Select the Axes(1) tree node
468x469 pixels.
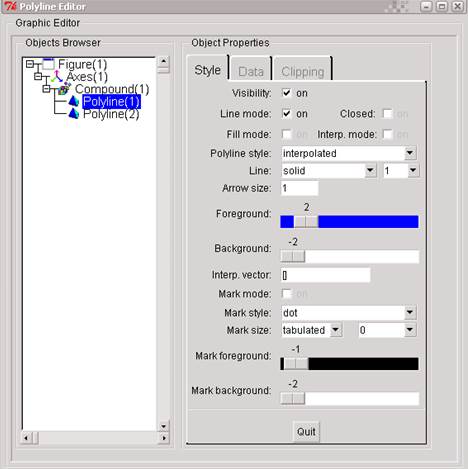tap(87, 77)
